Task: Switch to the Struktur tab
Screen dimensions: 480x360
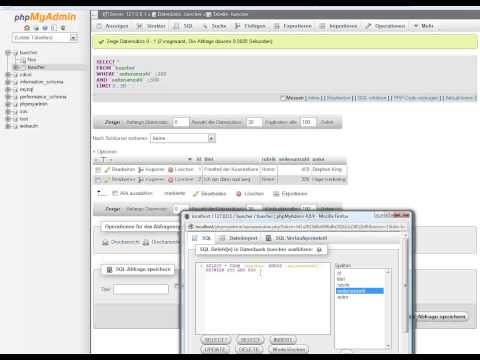Action: 151,26
